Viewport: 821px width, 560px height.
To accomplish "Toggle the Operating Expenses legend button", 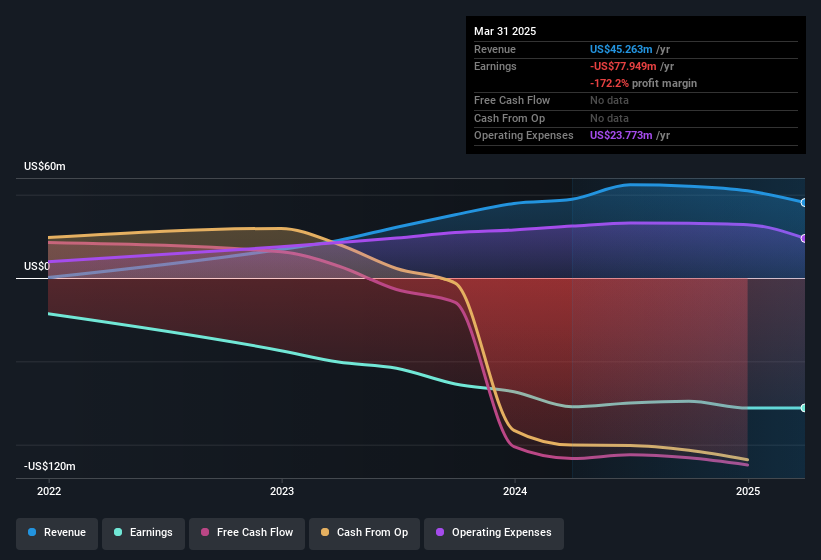I will (x=494, y=533).
